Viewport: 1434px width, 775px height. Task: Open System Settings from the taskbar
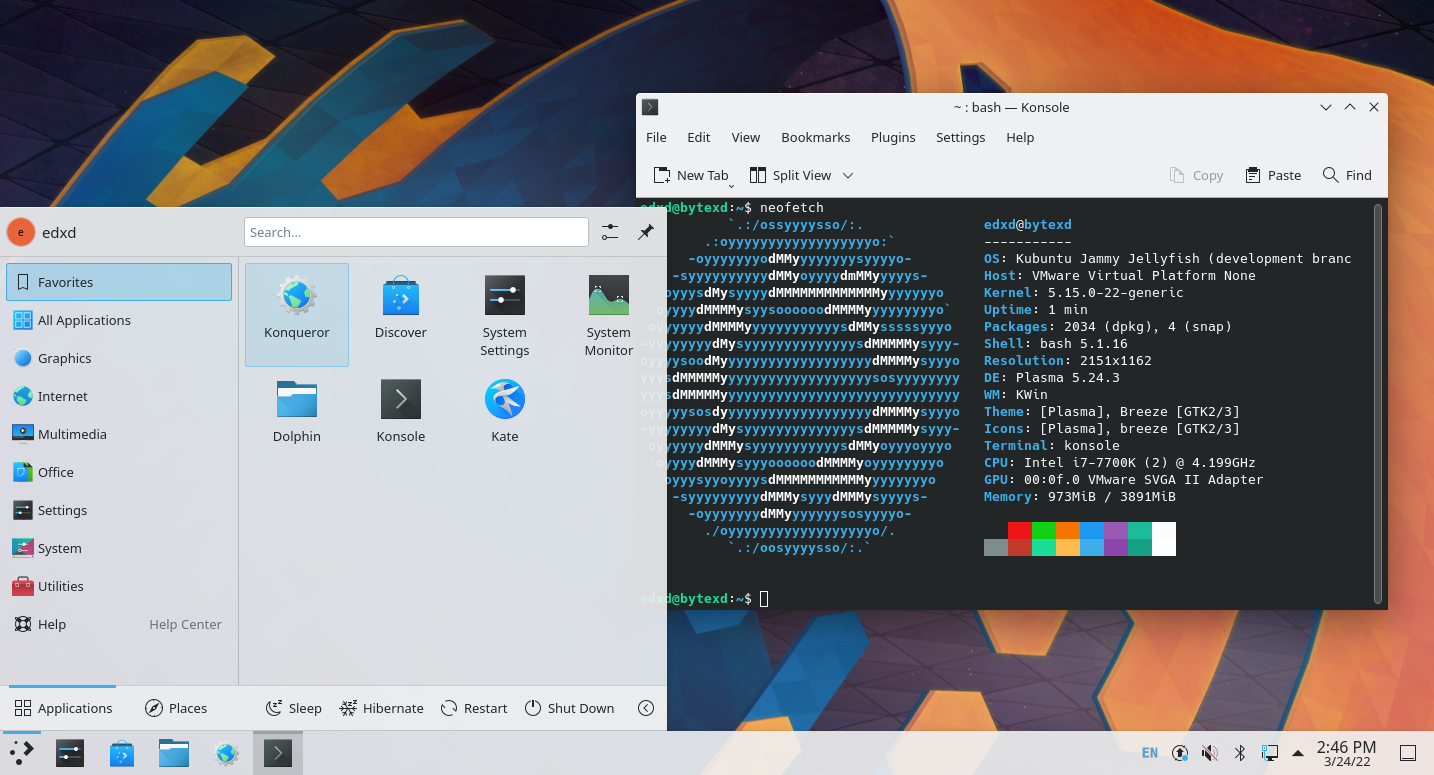coord(69,753)
